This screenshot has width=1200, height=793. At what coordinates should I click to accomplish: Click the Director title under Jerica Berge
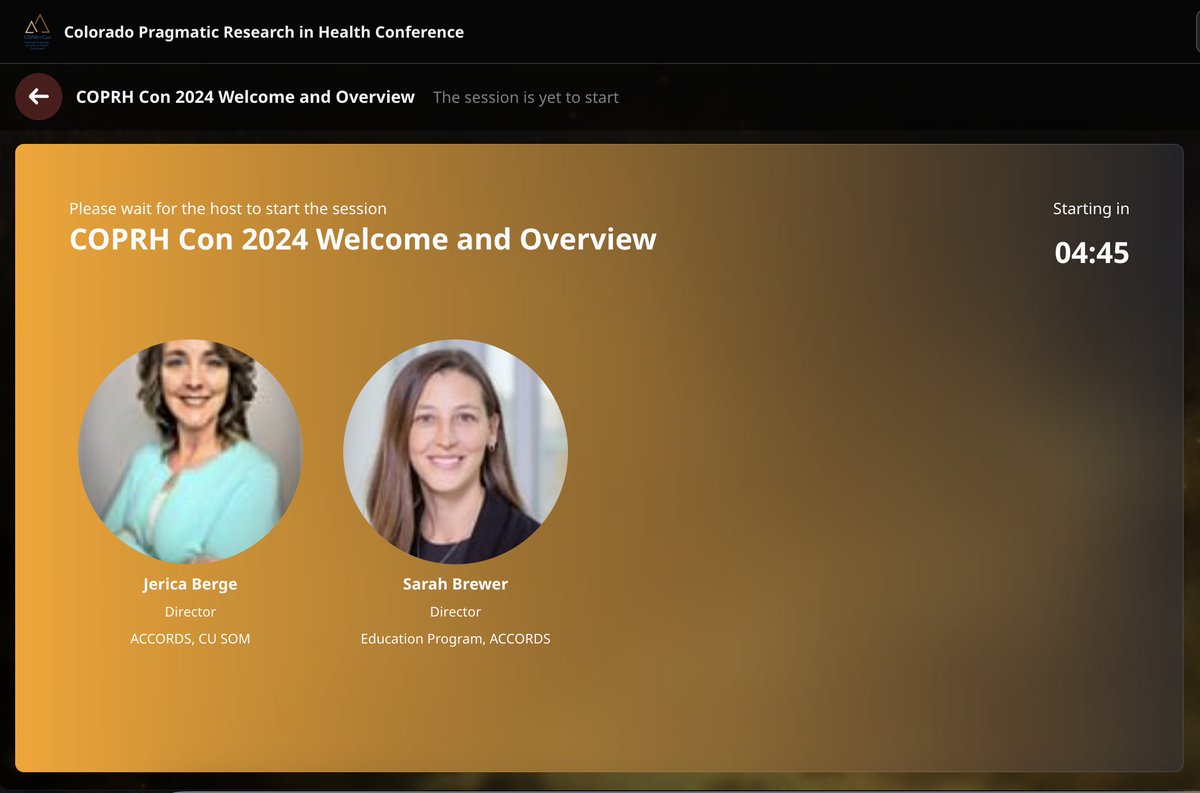click(190, 612)
